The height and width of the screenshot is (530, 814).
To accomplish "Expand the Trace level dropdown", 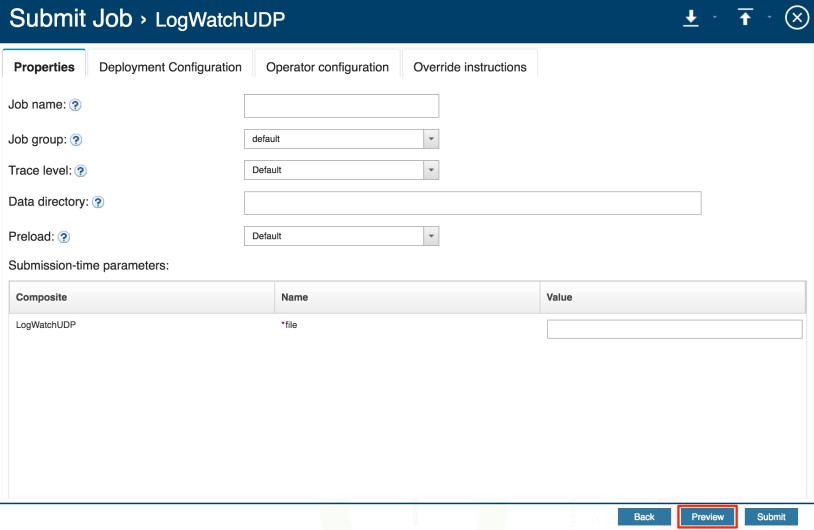I will pos(431,170).
